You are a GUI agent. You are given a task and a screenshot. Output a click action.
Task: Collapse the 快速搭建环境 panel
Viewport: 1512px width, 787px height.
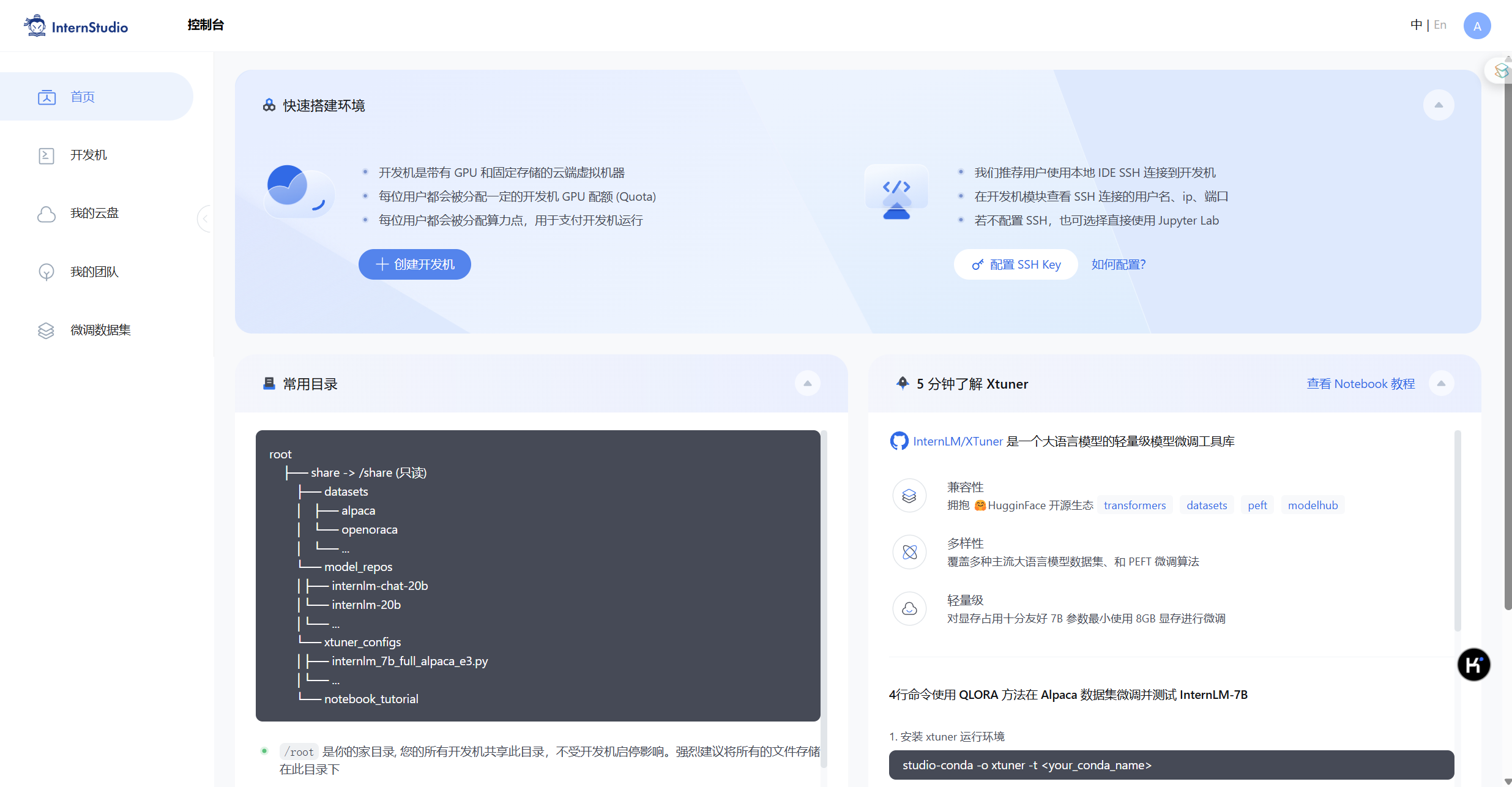pos(1439,105)
